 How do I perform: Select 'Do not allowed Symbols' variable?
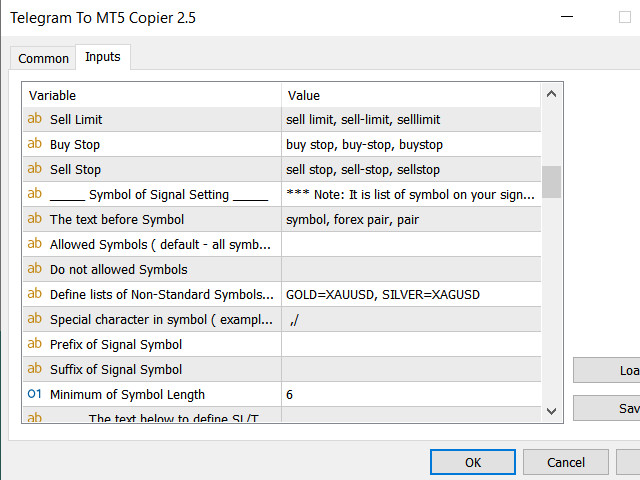pos(118,269)
